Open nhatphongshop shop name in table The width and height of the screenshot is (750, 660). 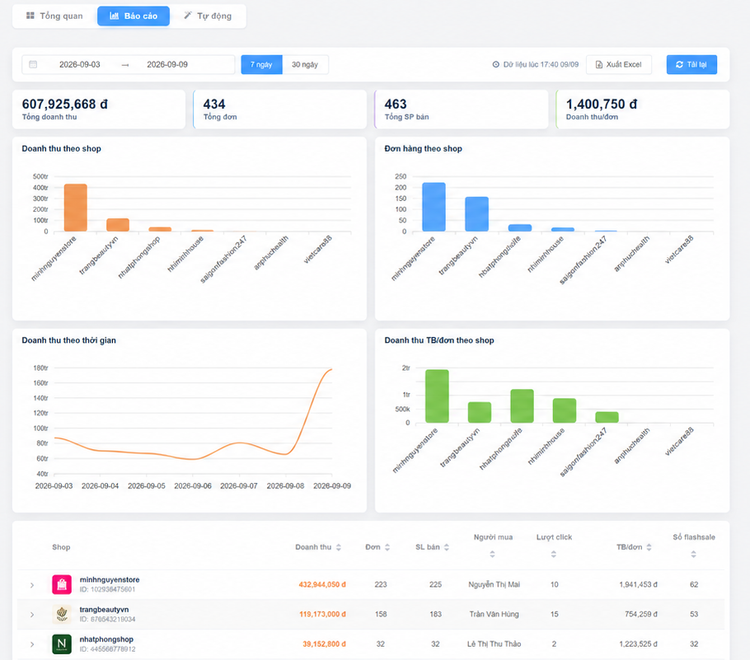point(106,639)
